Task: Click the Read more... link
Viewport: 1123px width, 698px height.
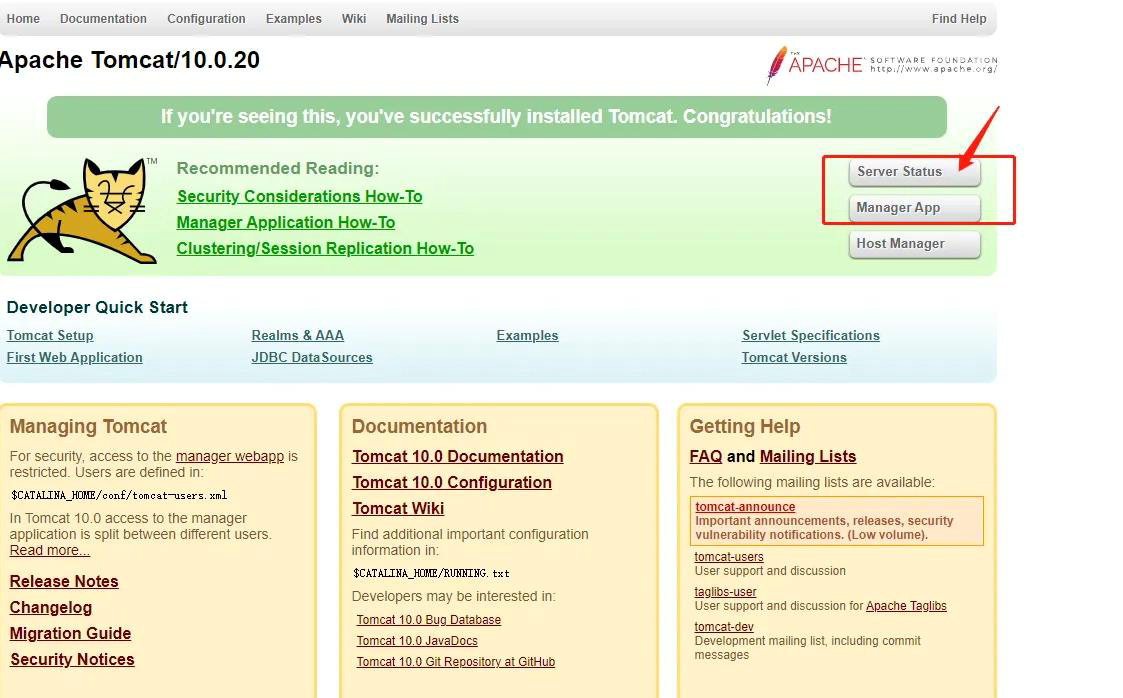Action: click(x=49, y=551)
